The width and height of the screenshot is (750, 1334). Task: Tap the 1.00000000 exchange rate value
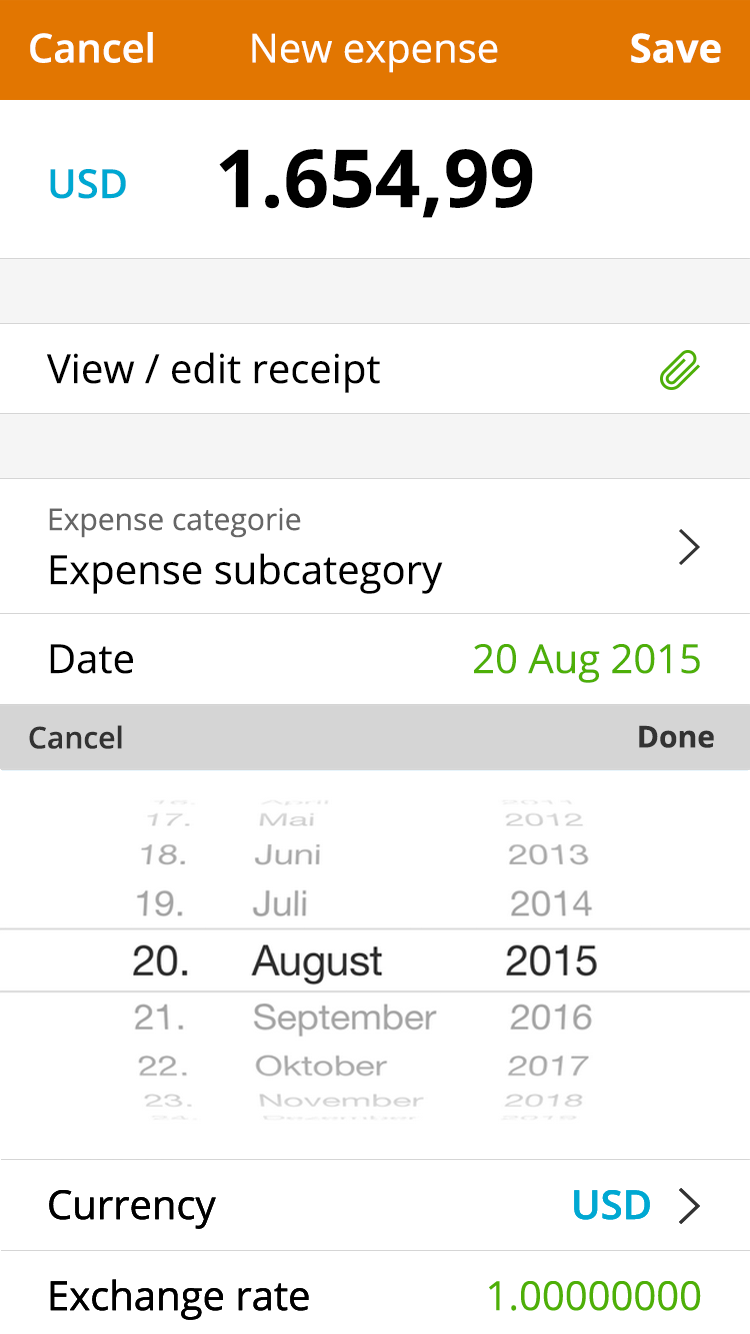pos(594,1296)
